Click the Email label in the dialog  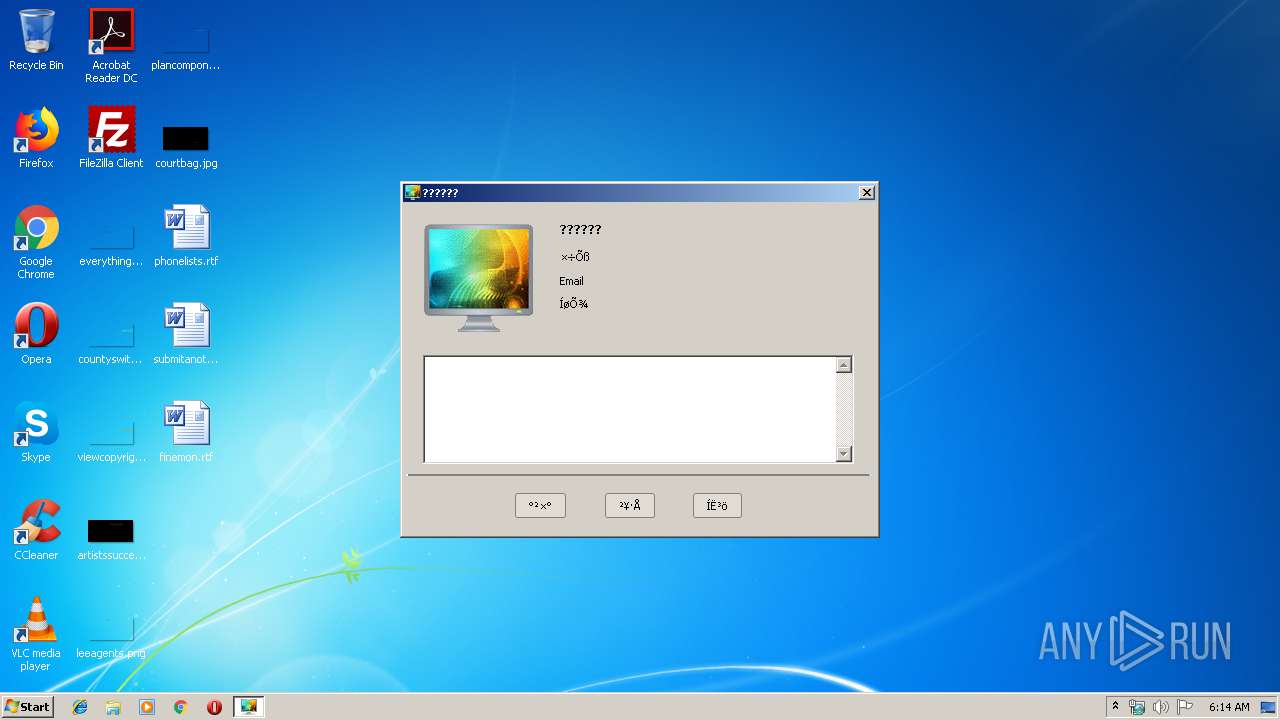tap(572, 281)
